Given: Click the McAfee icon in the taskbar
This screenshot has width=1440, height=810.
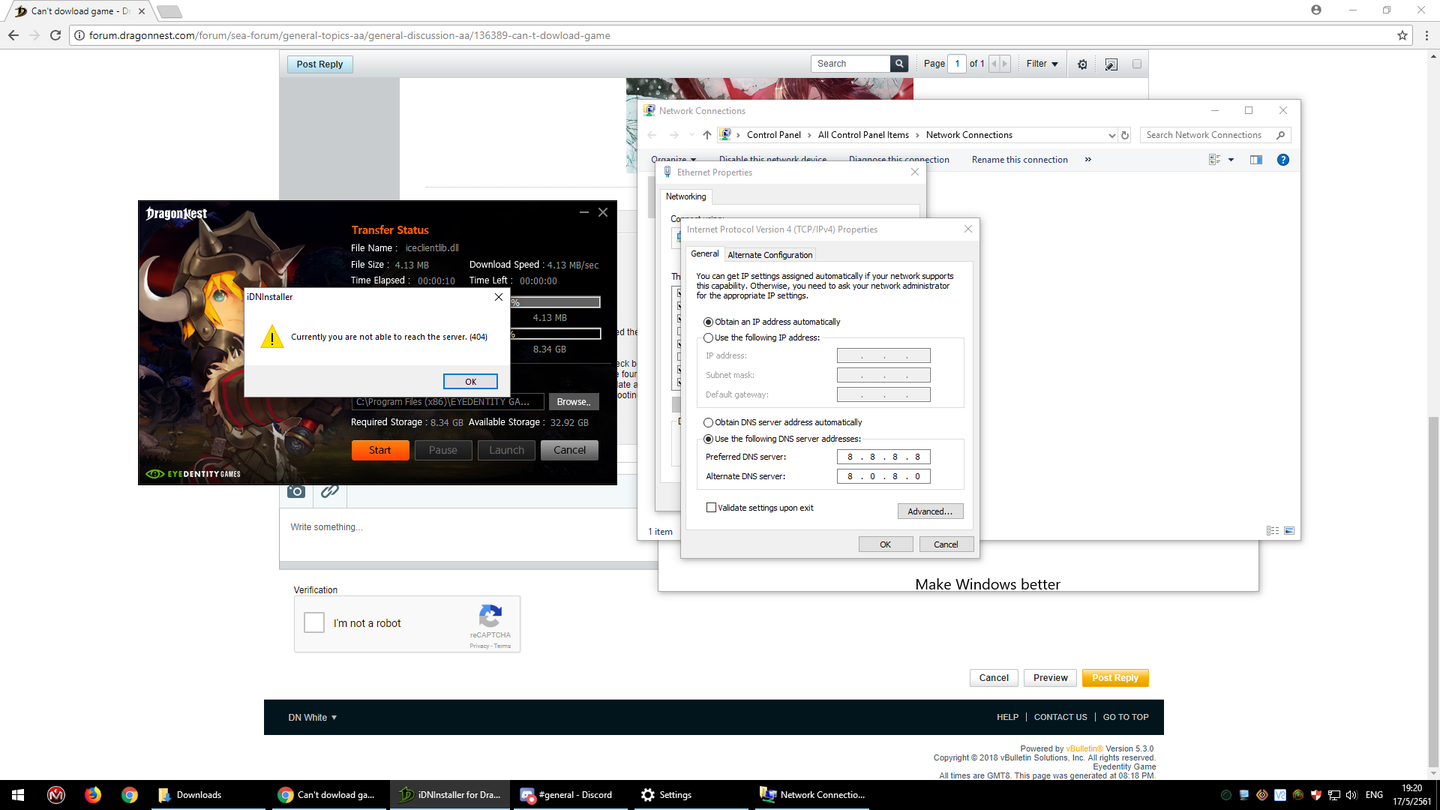Looking at the screenshot, I should [x=56, y=795].
